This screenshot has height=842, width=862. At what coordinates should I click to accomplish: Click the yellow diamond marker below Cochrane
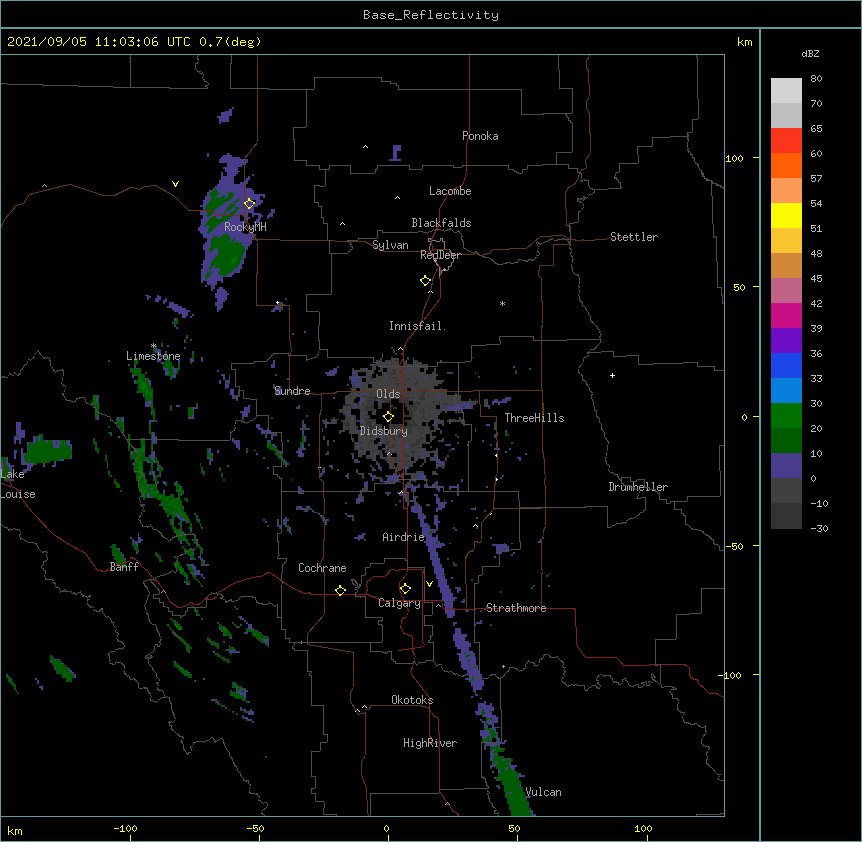[x=340, y=590]
